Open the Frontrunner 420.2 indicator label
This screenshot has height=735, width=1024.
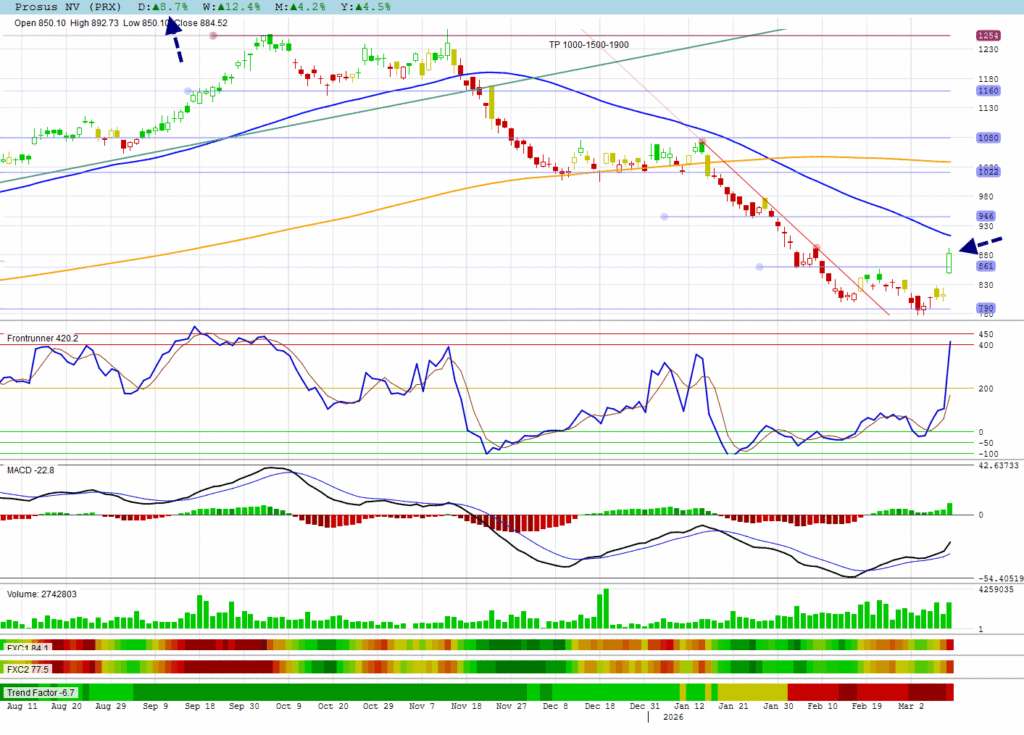point(42,338)
